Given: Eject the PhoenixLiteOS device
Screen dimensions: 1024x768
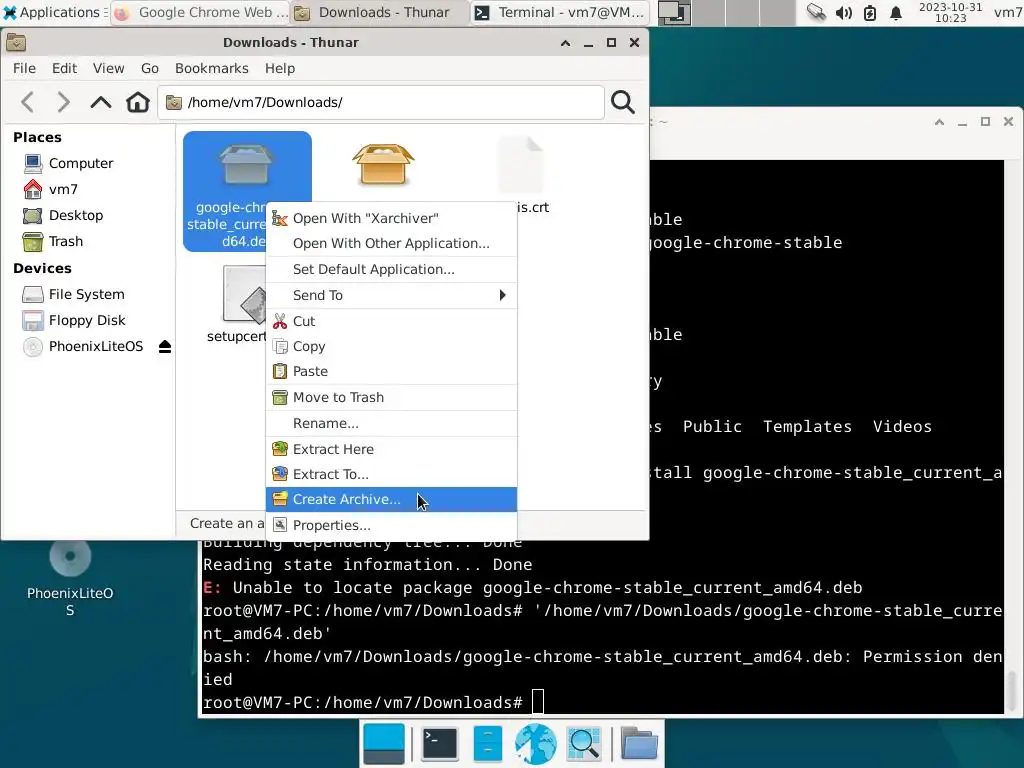Looking at the screenshot, I should point(165,346).
